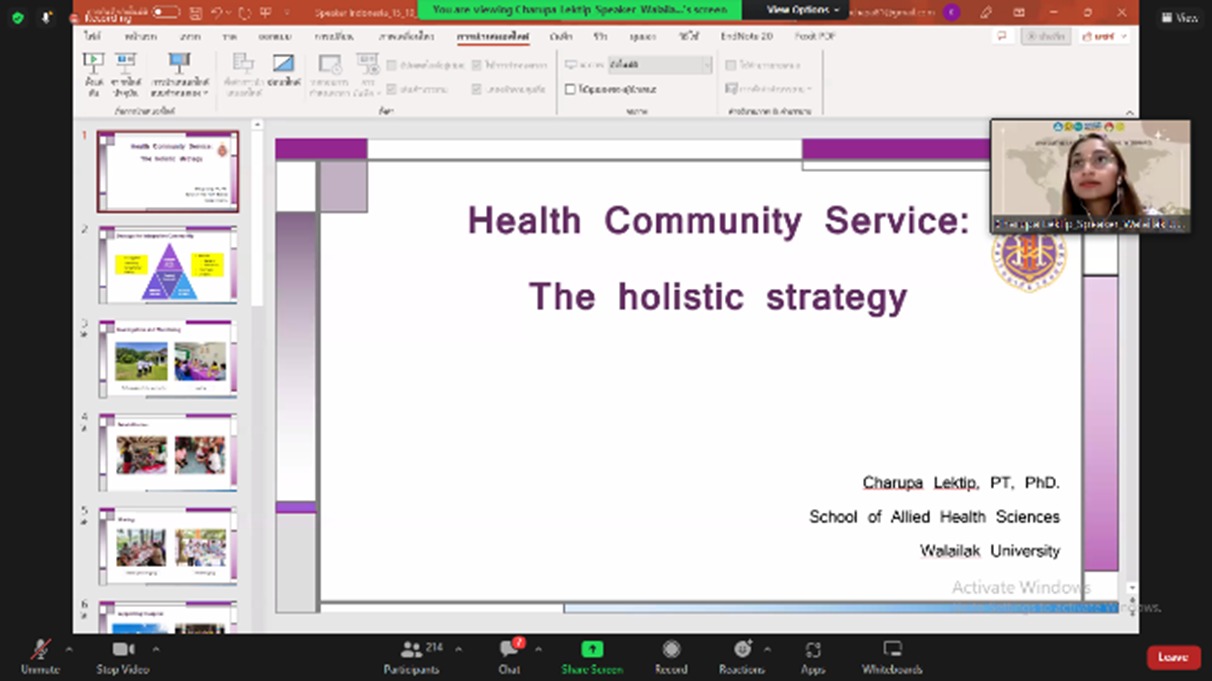Expand the audio options arrow next to Unmute
This screenshot has width=1212, height=681.
(68, 649)
